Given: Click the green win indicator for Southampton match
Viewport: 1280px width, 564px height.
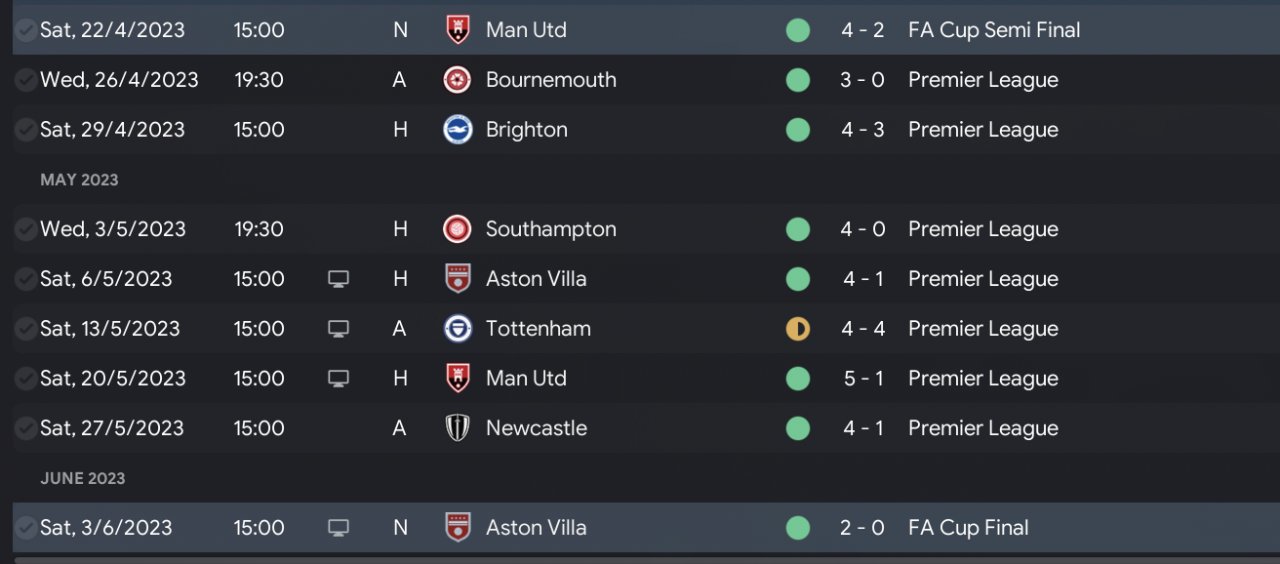Looking at the screenshot, I should (x=797, y=229).
